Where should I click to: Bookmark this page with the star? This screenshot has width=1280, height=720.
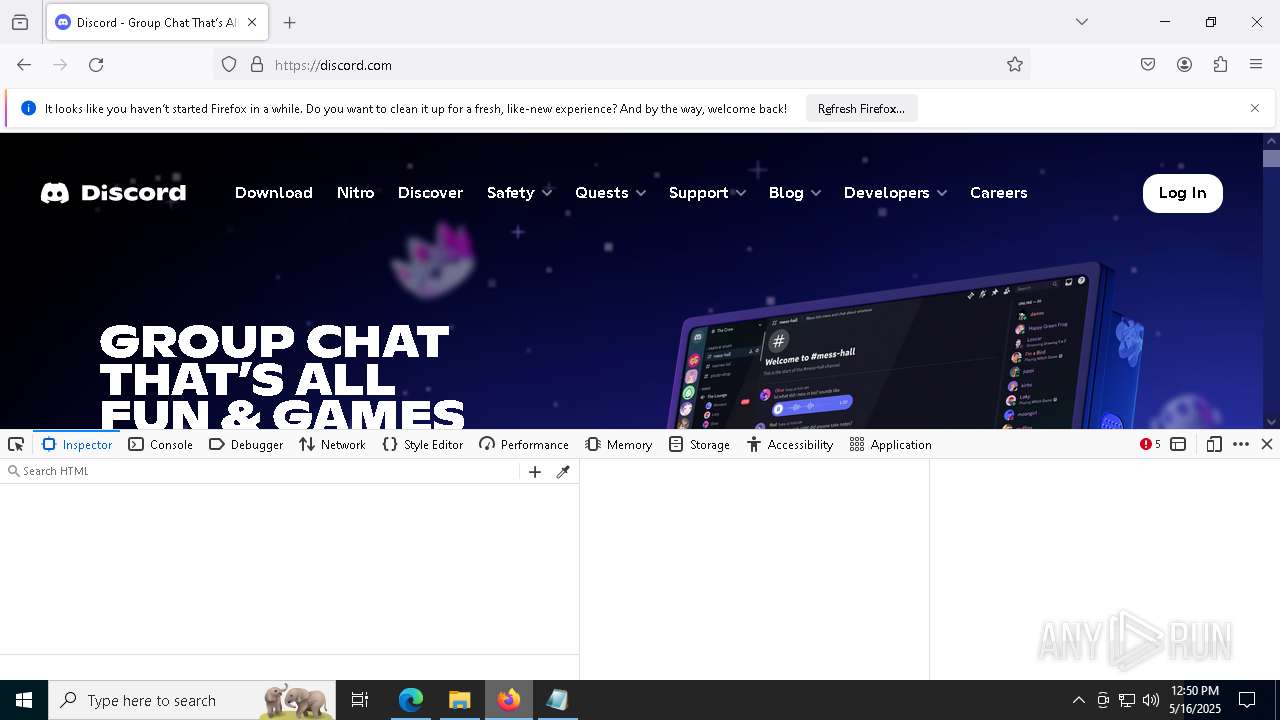pyautogui.click(x=1015, y=65)
